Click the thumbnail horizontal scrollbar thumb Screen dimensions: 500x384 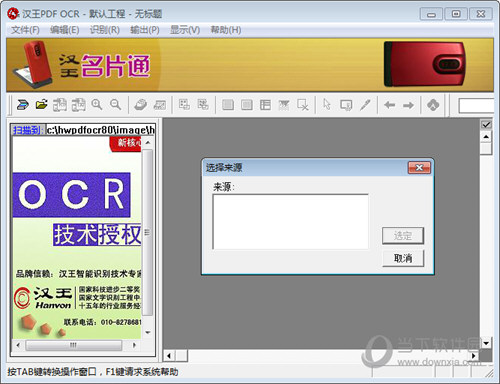pos(74,345)
